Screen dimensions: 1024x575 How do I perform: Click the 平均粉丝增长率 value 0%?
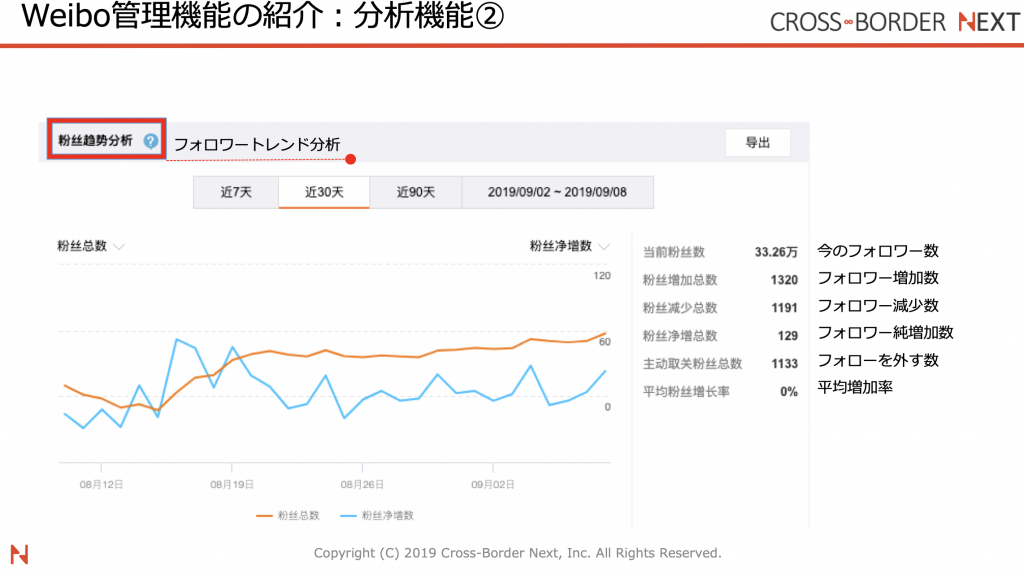pos(789,392)
